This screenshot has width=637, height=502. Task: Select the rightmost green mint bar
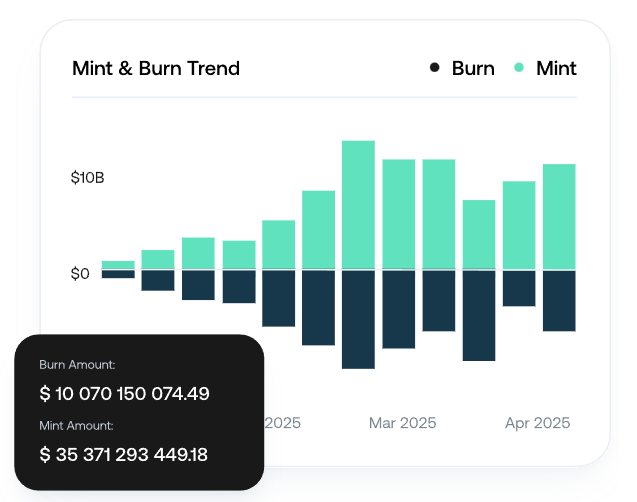click(559, 217)
